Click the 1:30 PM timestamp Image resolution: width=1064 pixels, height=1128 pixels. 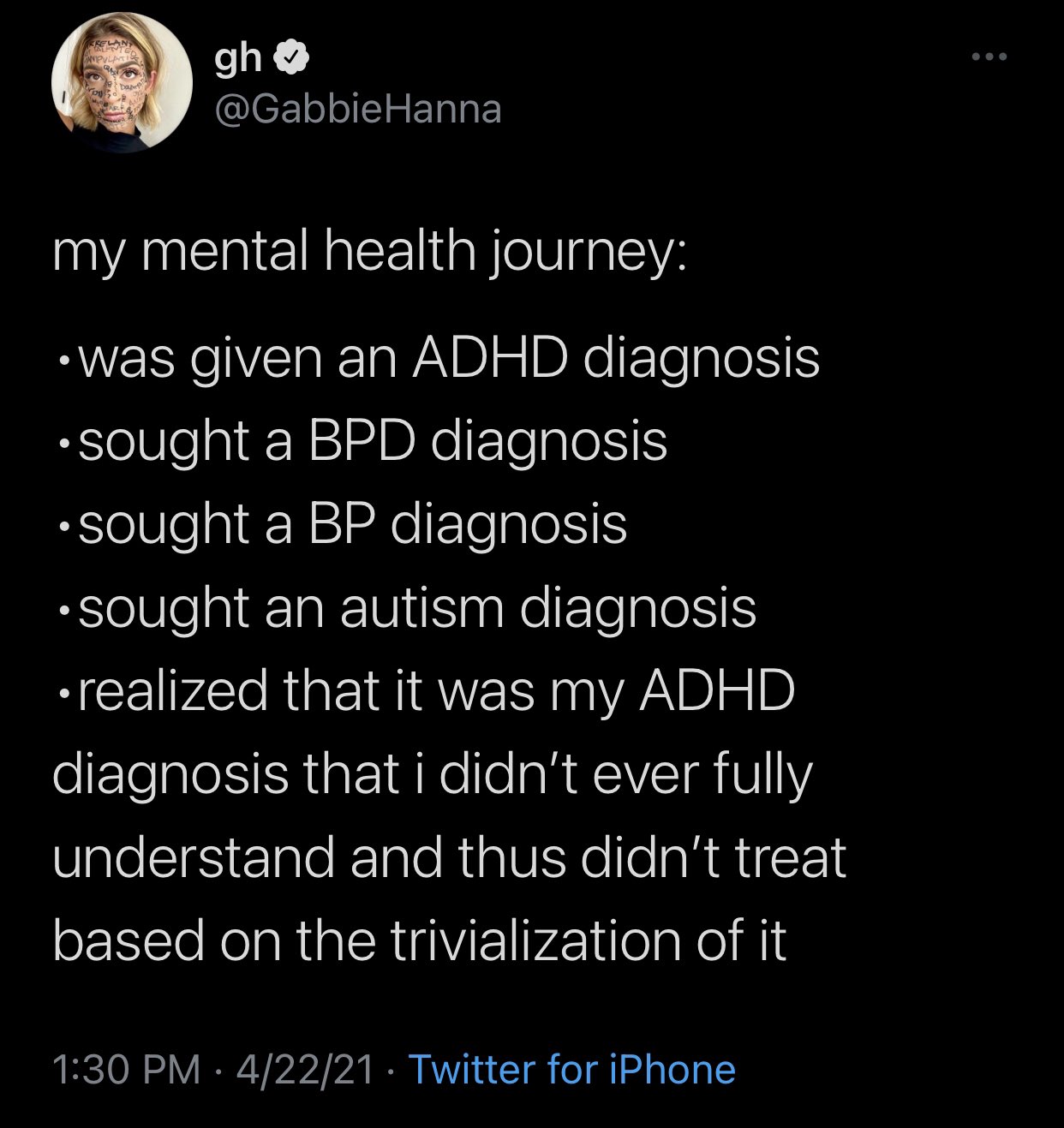pyautogui.click(x=126, y=1070)
